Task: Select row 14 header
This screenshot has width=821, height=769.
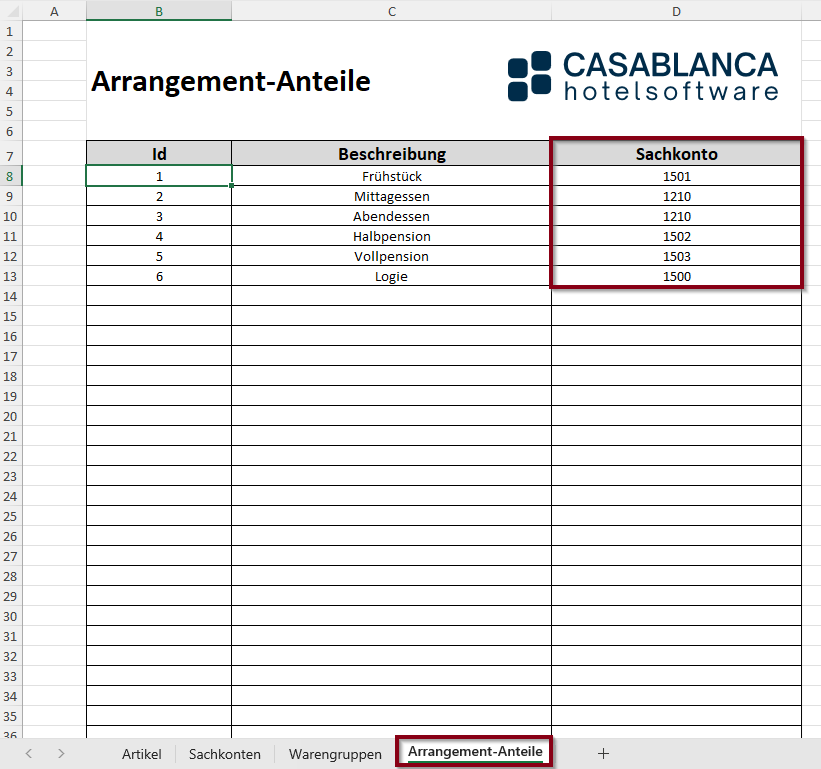Action: (10, 296)
